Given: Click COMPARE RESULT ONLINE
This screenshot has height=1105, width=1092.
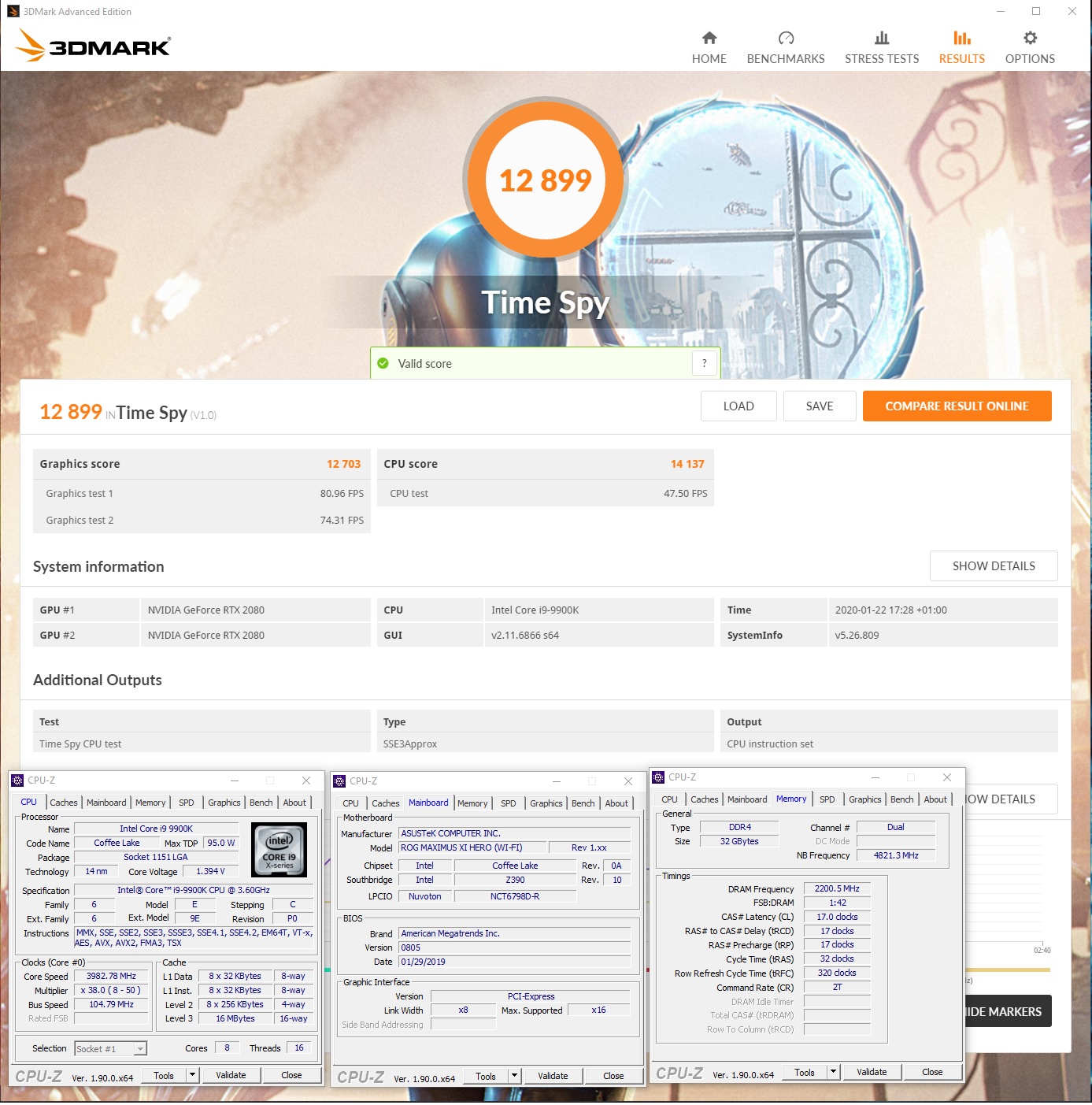Looking at the screenshot, I should coord(957,406).
